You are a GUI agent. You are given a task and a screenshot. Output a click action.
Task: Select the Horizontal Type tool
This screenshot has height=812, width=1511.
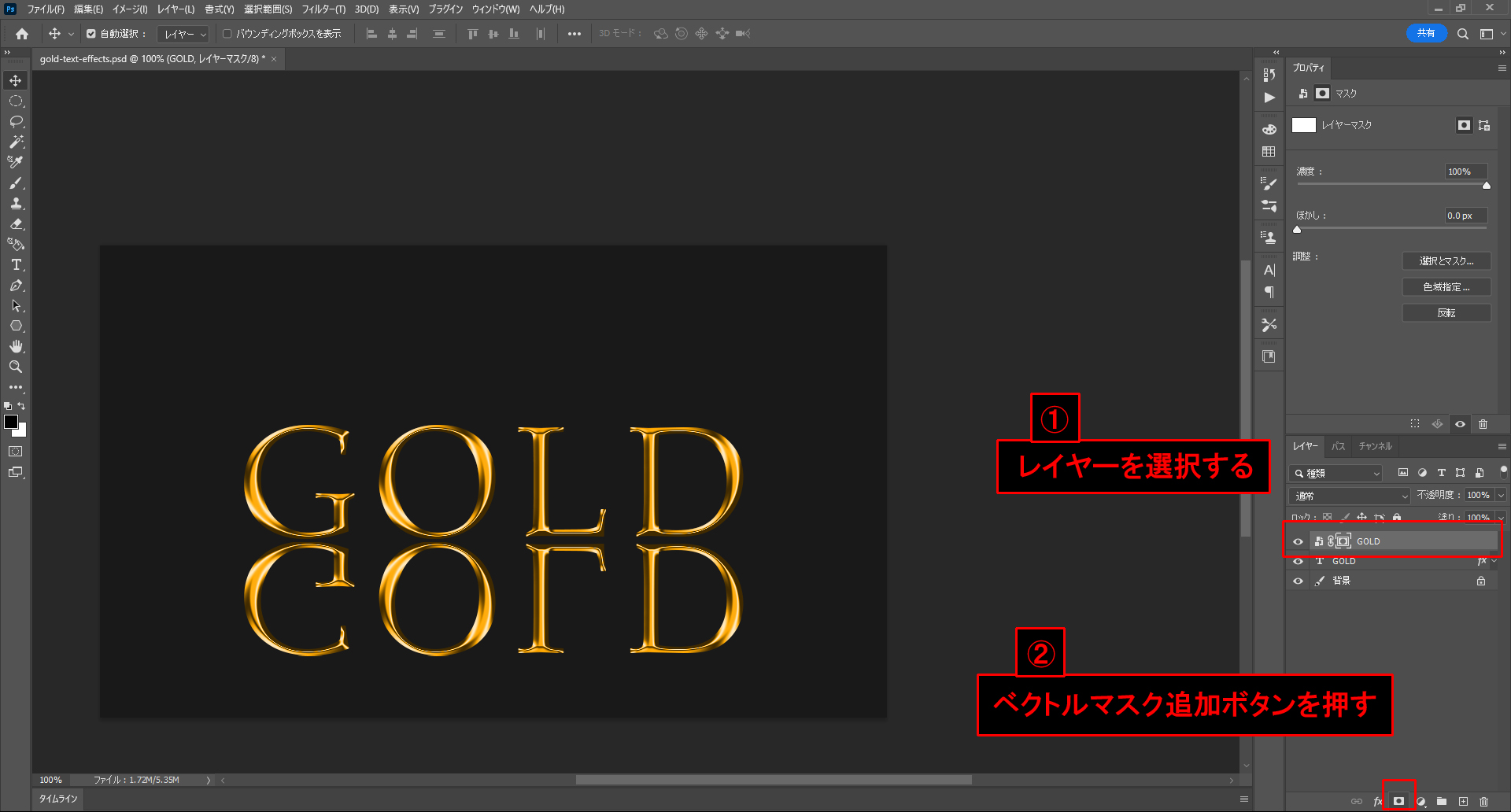16,265
